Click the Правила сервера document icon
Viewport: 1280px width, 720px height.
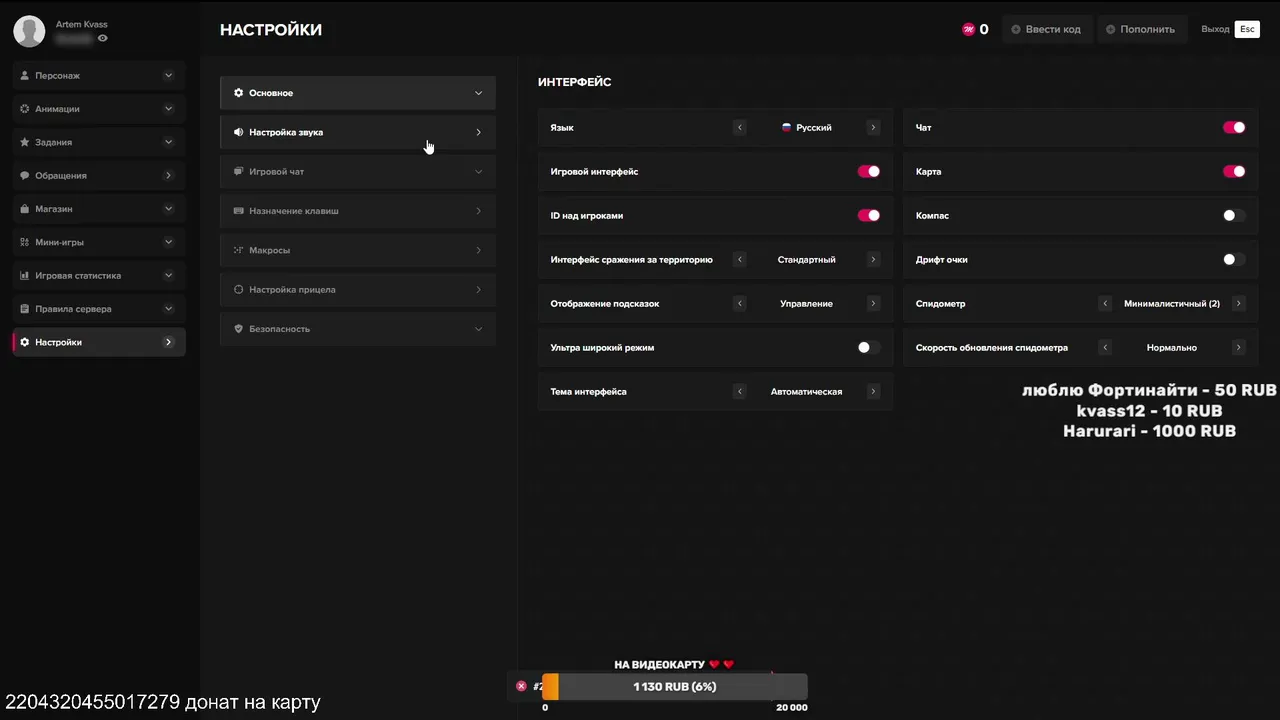click(x=25, y=309)
